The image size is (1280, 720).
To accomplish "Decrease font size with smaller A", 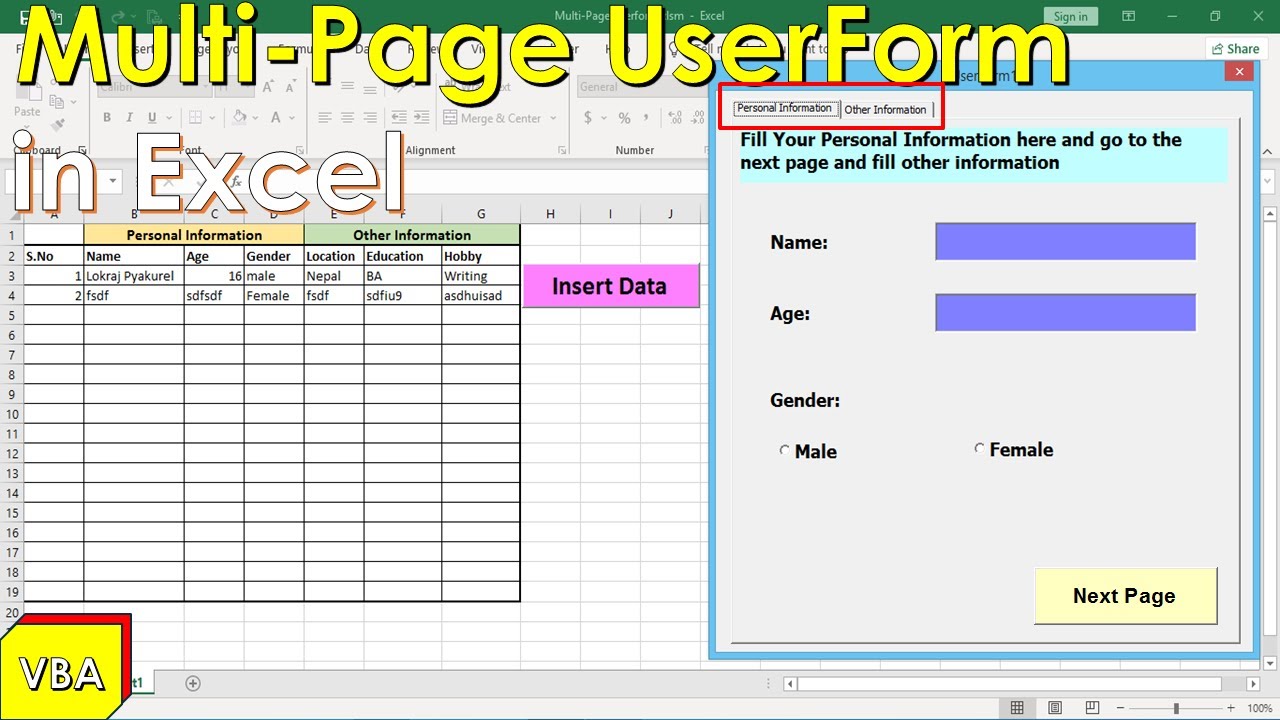I will point(290,87).
